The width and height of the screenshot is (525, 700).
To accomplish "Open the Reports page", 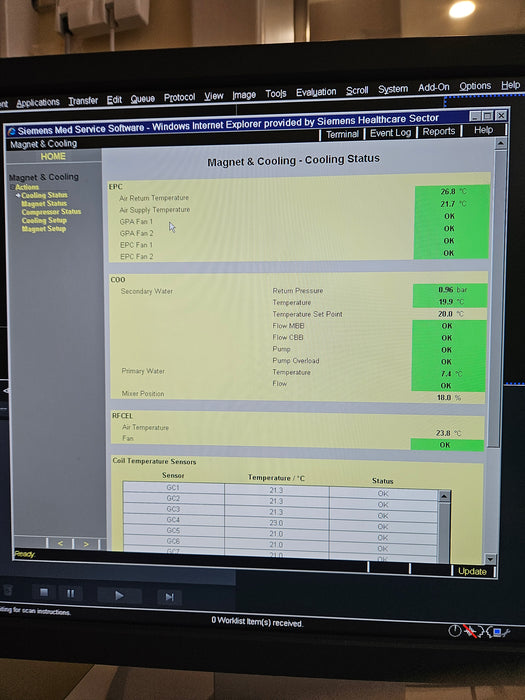I will tap(439, 131).
